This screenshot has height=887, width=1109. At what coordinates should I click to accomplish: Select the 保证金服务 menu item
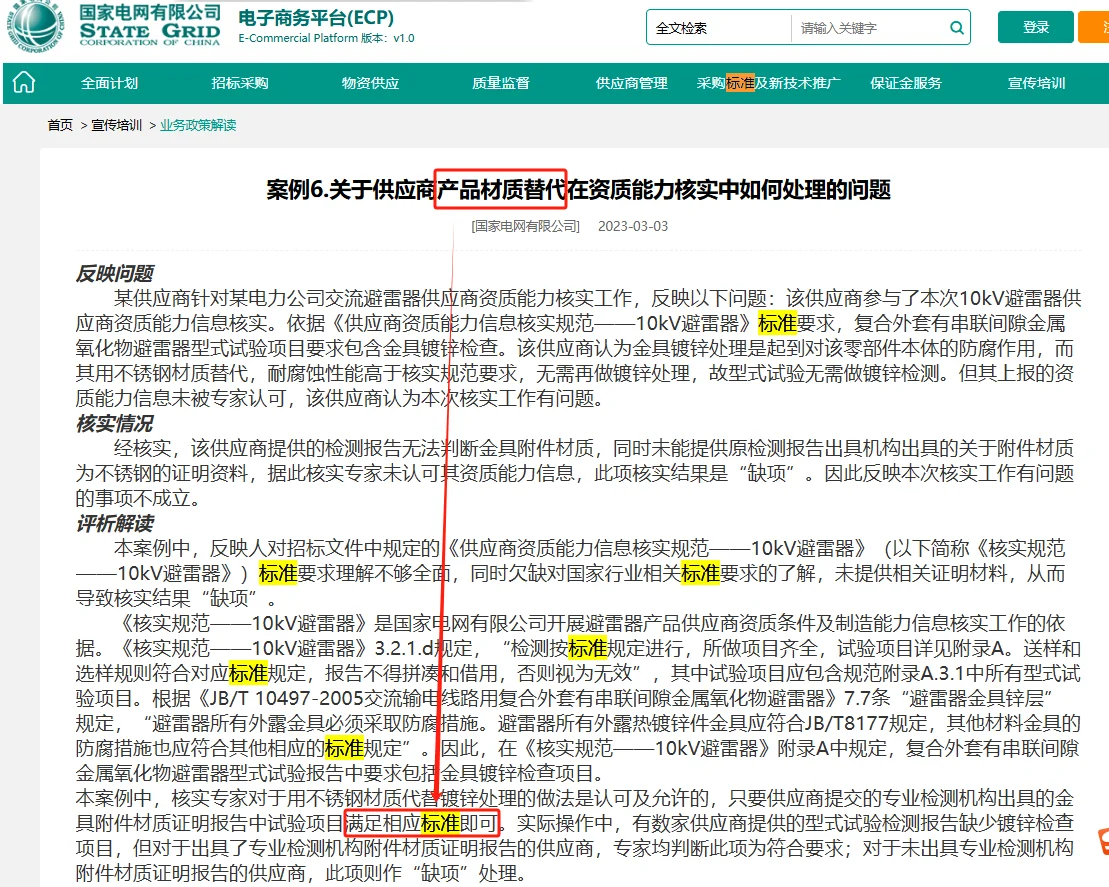pos(904,85)
